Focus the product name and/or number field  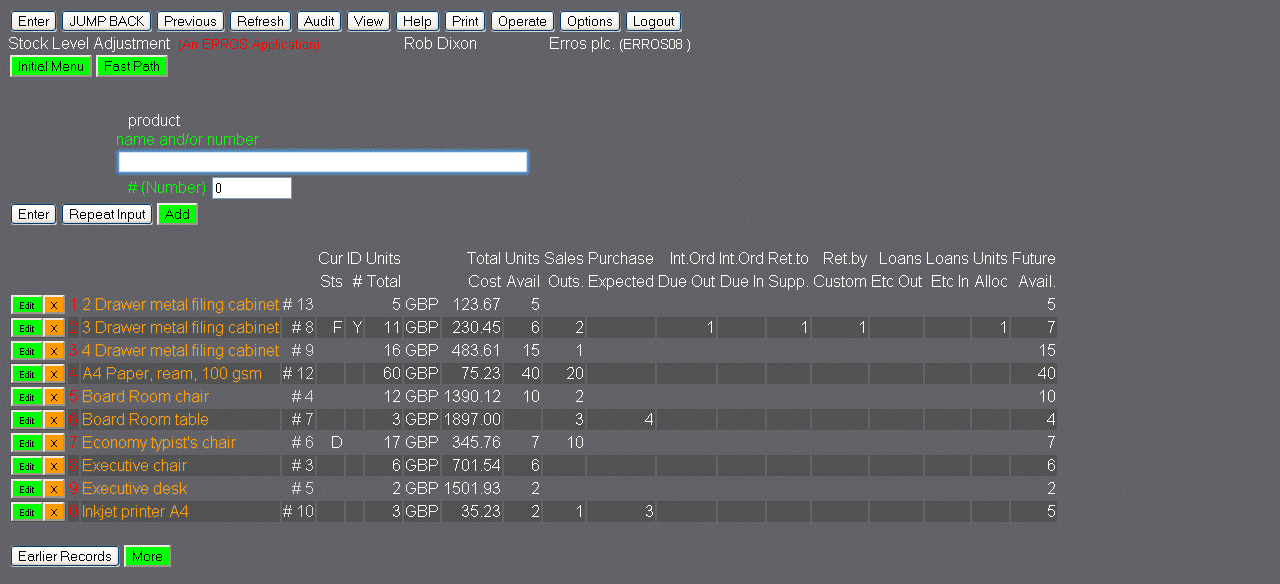[322, 162]
